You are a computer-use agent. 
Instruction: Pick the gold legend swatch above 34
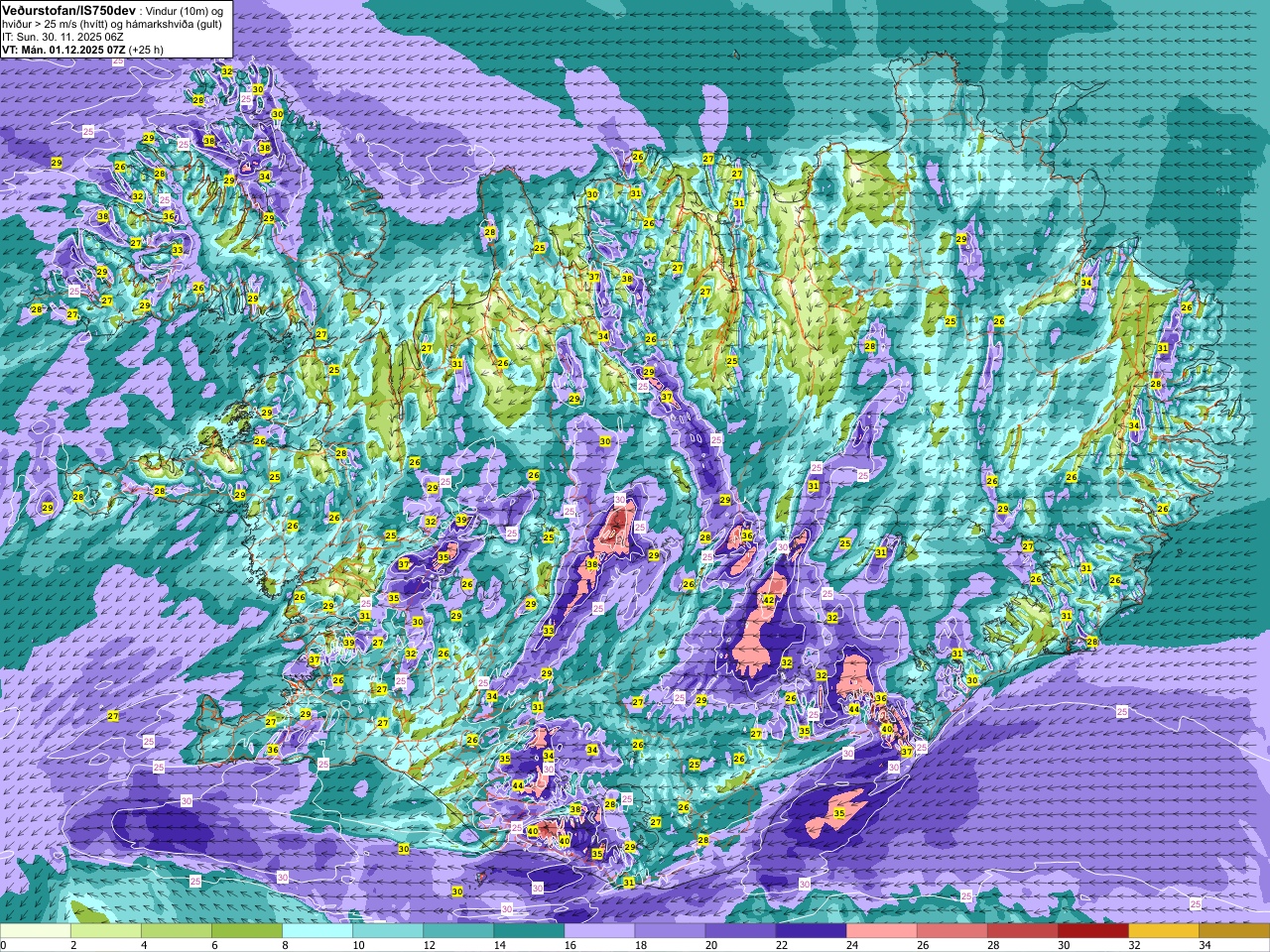click(x=1233, y=931)
